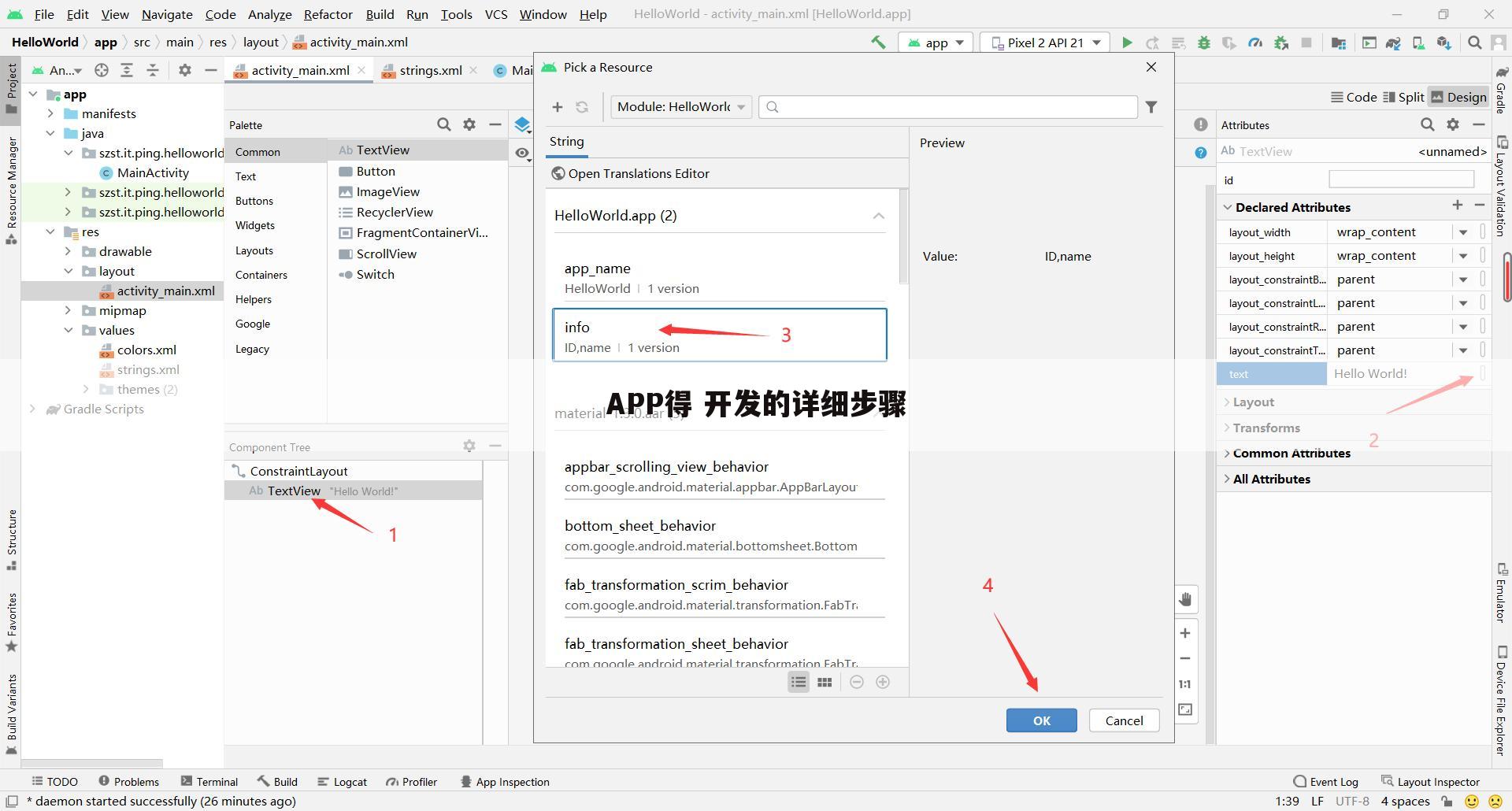
Task: Switch resource list to list view
Action: [x=799, y=682]
